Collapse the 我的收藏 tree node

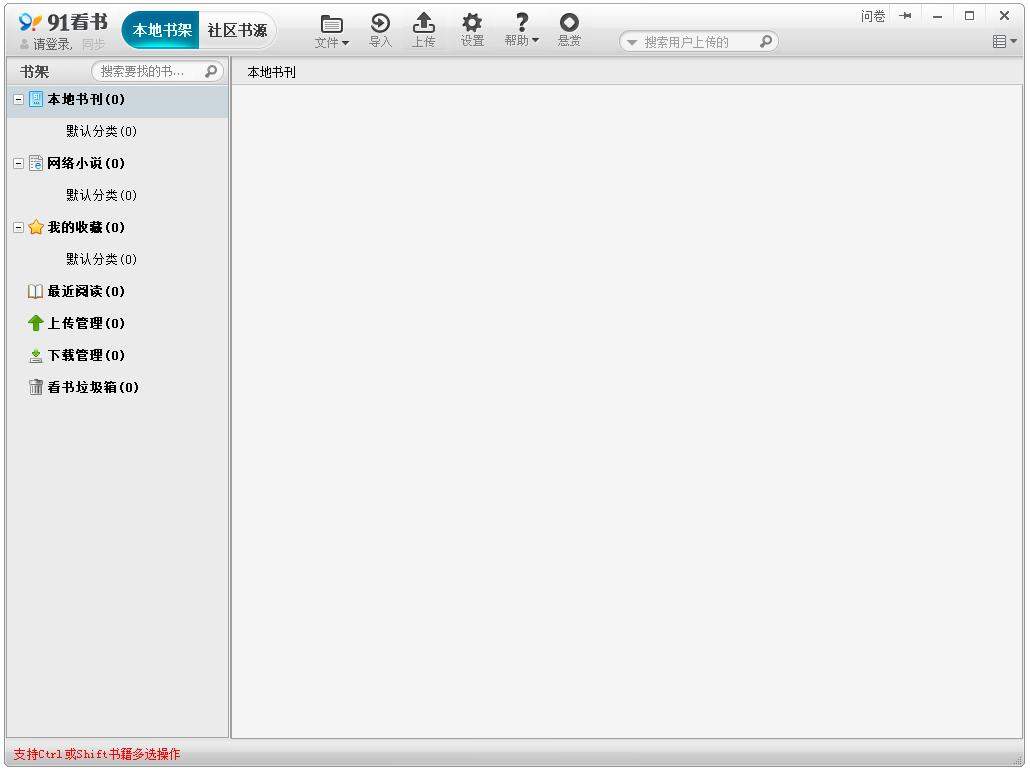(18, 228)
